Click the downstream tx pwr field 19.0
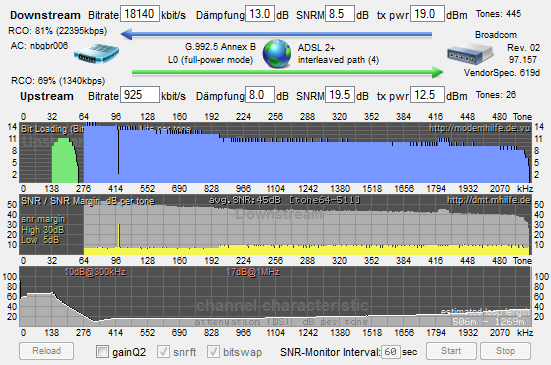The image size is (551, 365). coord(427,14)
